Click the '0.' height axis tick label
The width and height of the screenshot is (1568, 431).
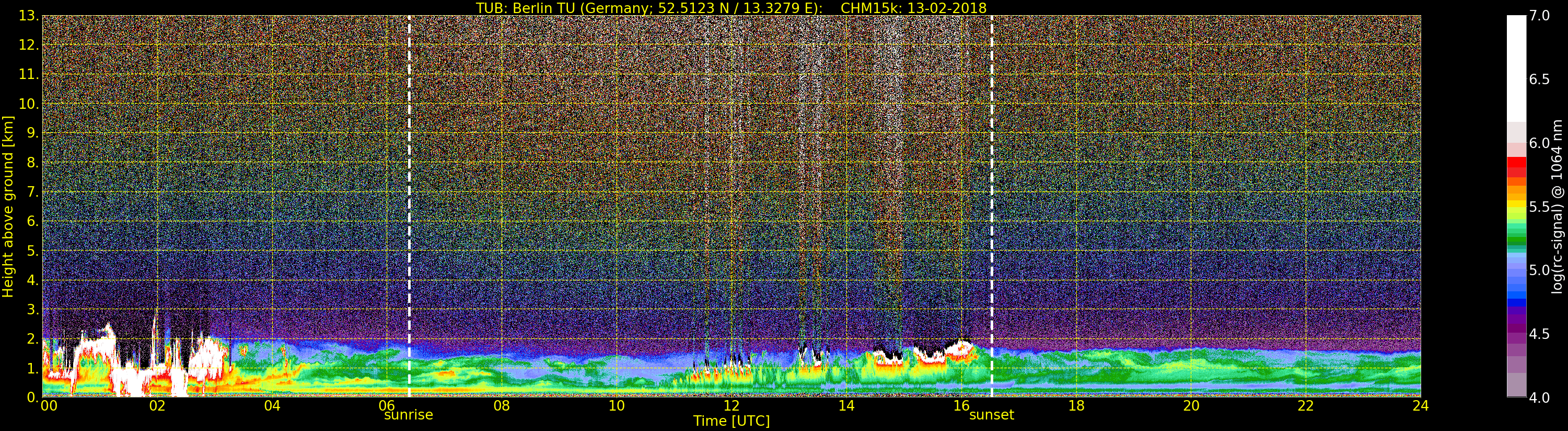pos(33,397)
